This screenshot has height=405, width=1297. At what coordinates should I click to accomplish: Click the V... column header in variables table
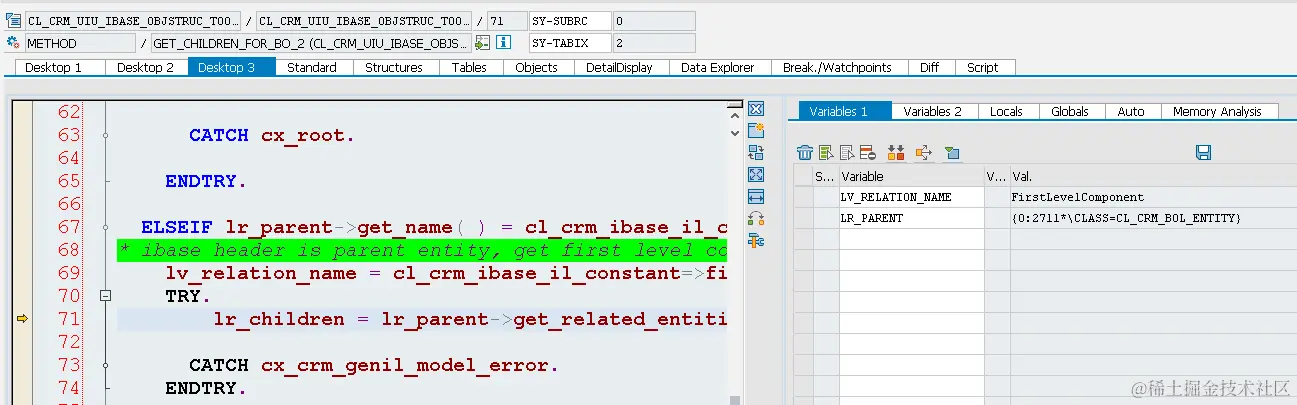click(x=997, y=176)
